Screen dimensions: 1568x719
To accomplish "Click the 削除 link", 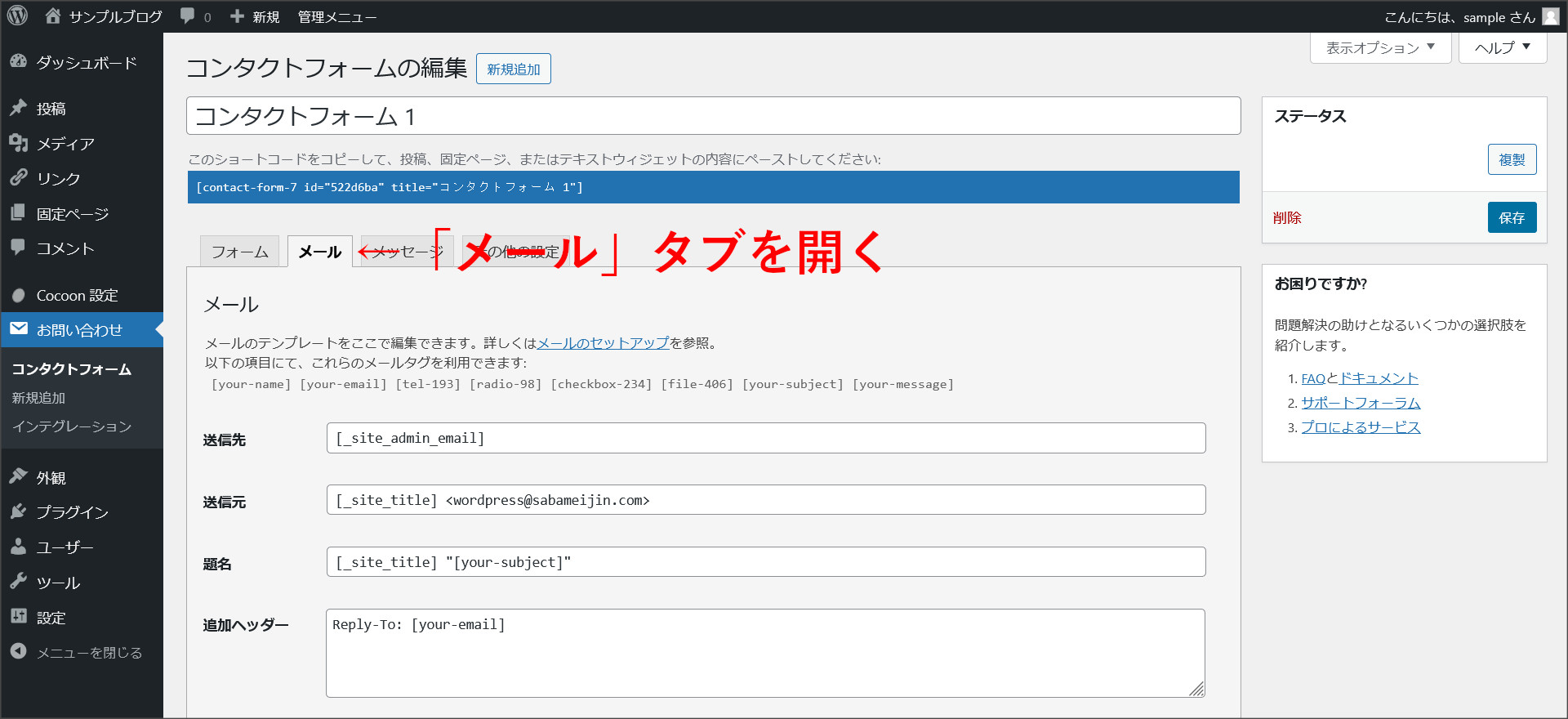I will (1287, 217).
